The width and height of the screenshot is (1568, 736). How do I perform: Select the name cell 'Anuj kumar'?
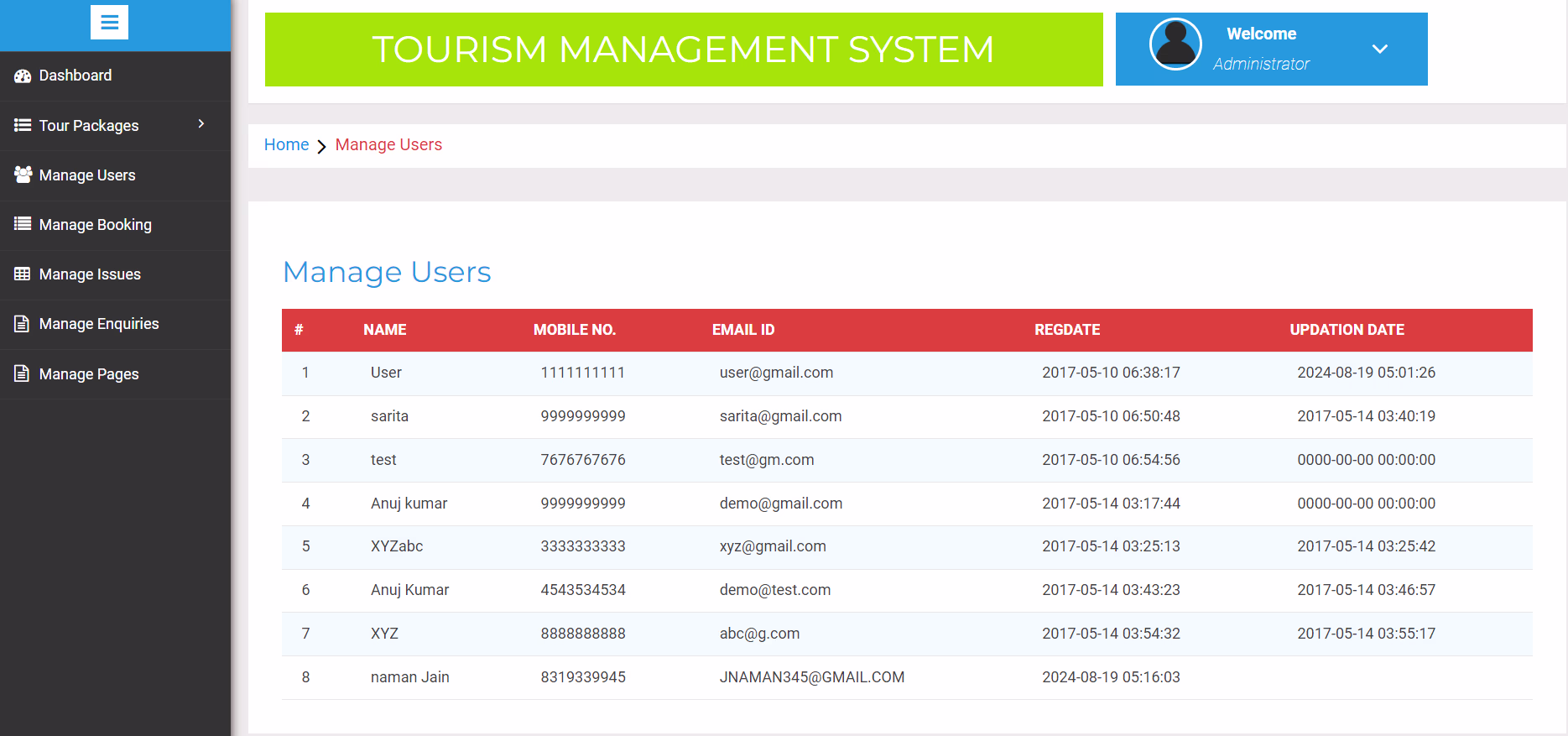[x=409, y=504]
